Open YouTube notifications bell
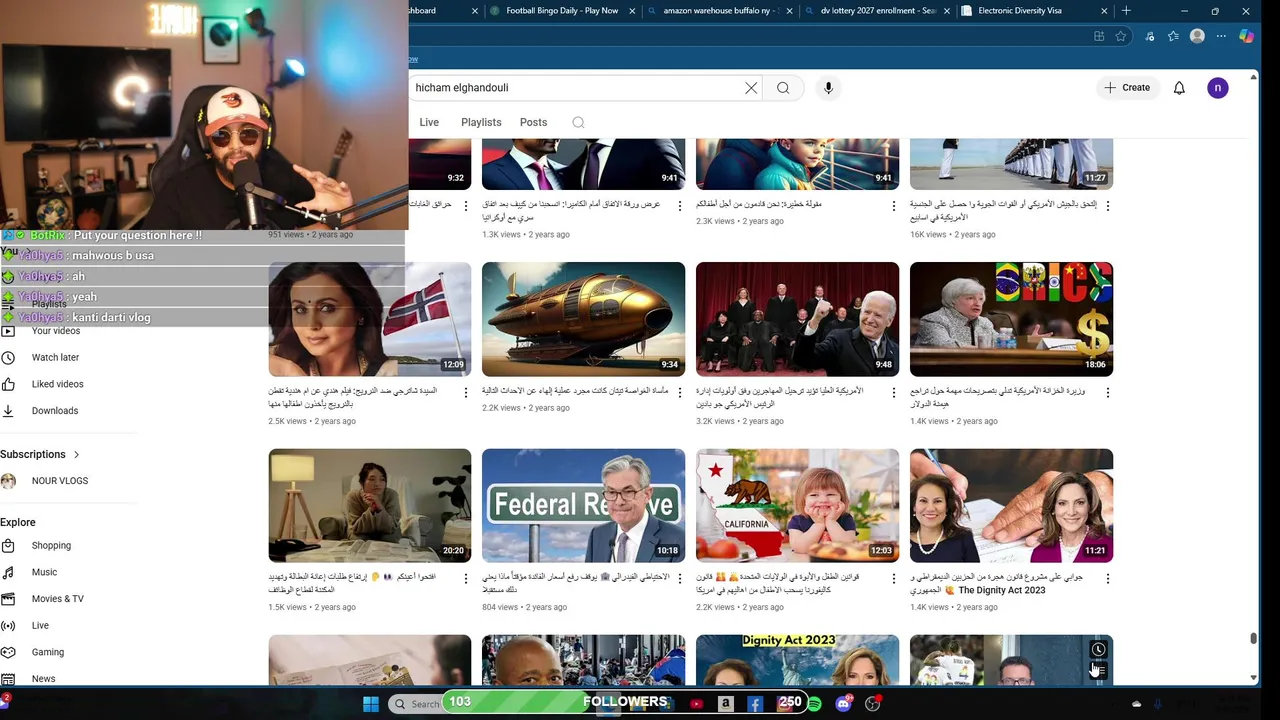 click(1179, 88)
